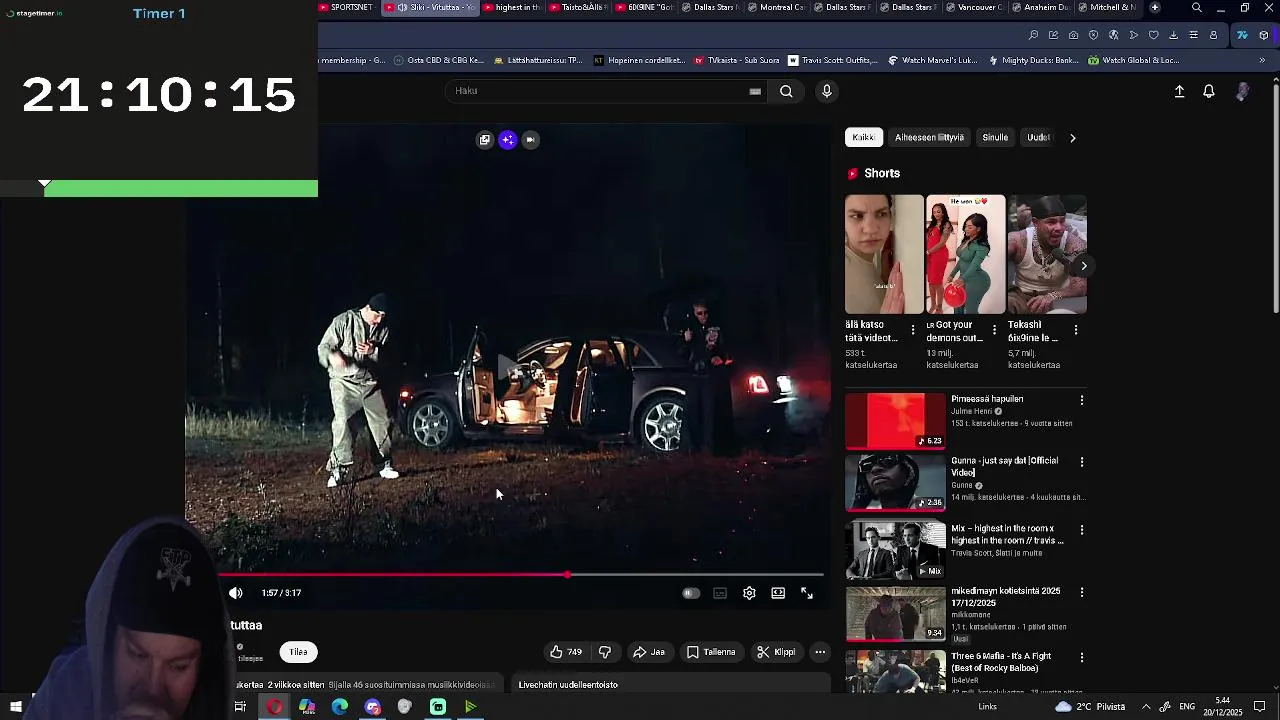Save the video with Tallenna button
This screenshot has width=1280, height=720.
click(711, 652)
